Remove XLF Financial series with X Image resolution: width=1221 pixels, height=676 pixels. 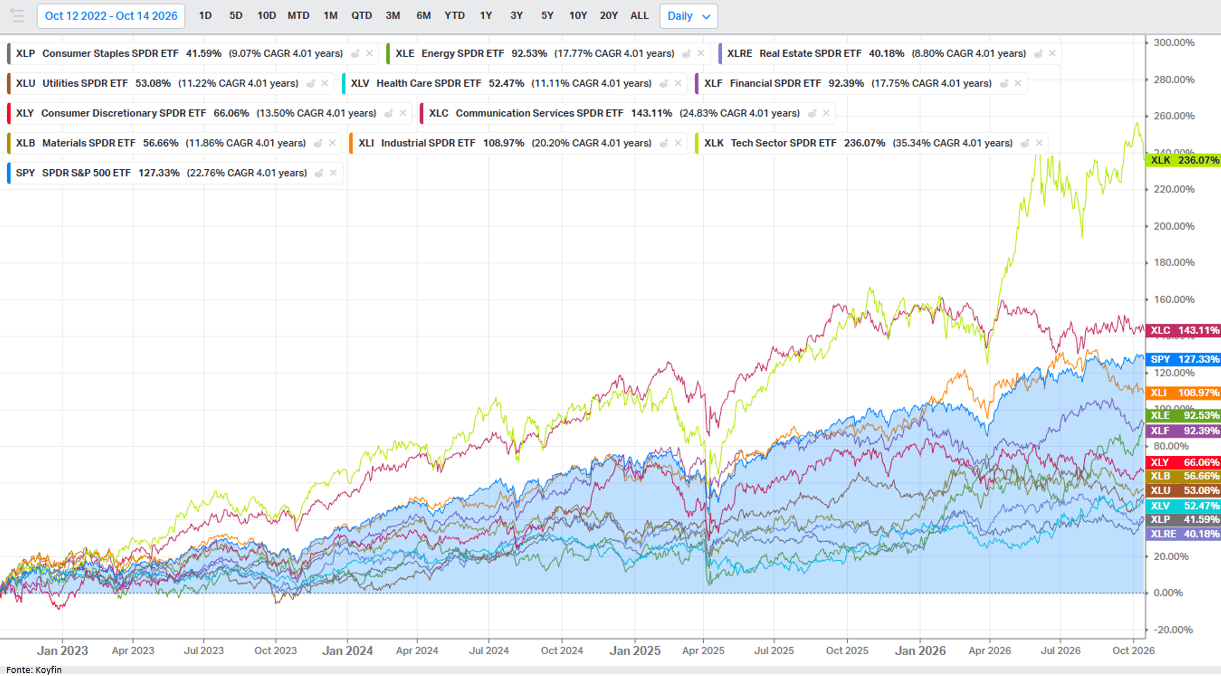(1018, 83)
